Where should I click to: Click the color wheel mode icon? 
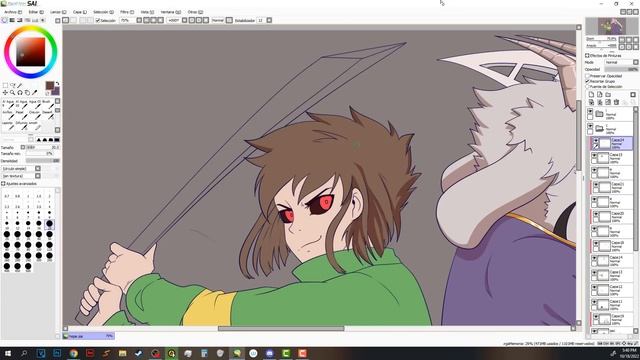[4, 20]
